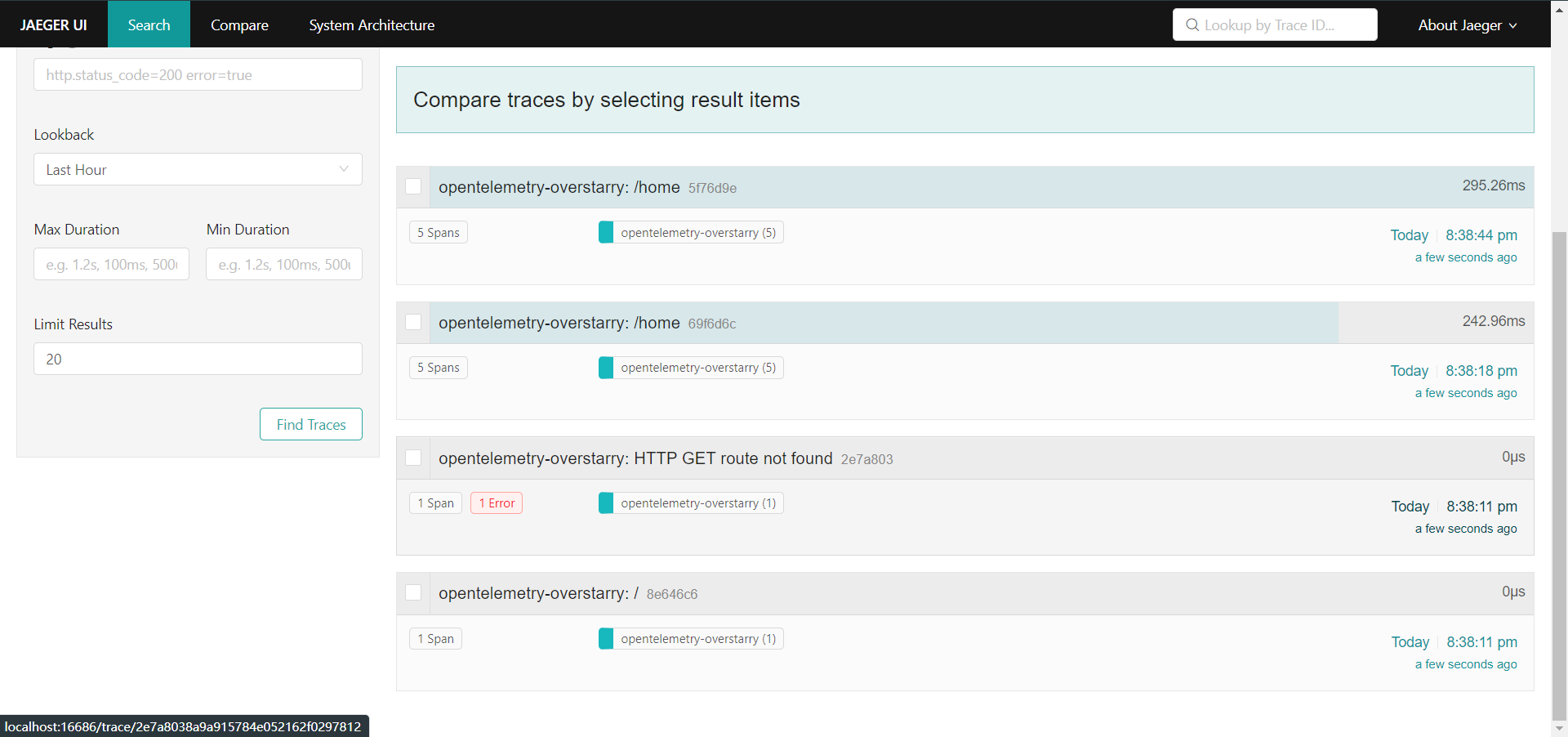Open trace /home 5f76d9e
The width and height of the screenshot is (1568, 737).
[559, 187]
